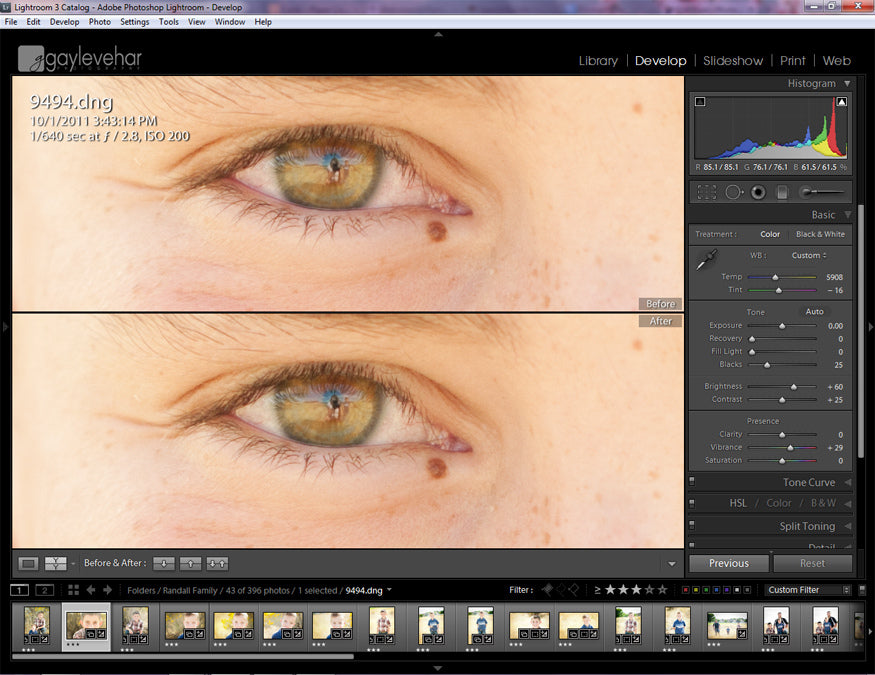875x675 pixels.
Task: Switch to the Library module
Action: (598, 61)
